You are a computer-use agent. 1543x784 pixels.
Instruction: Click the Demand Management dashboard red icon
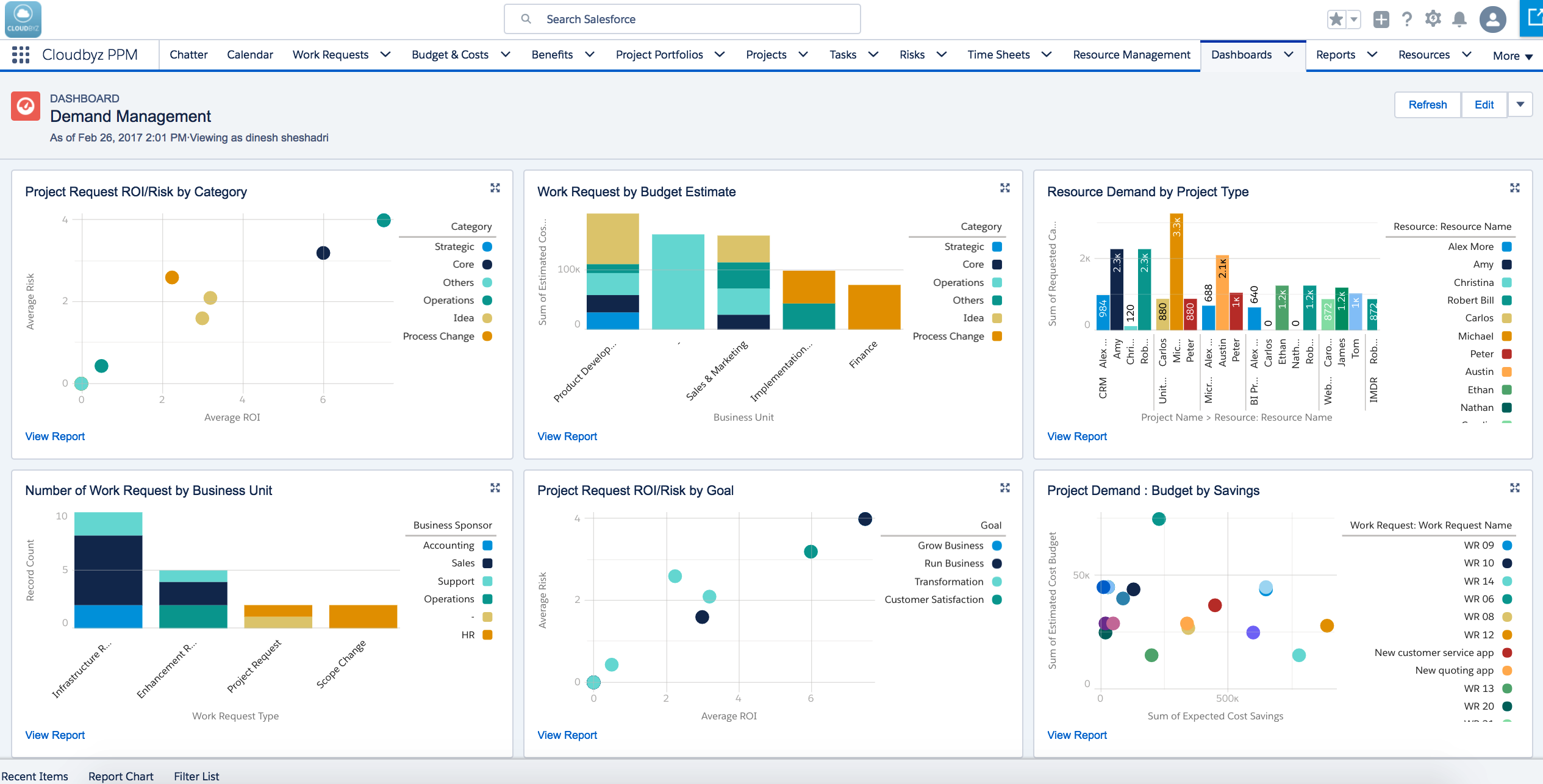pyautogui.click(x=26, y=107)
